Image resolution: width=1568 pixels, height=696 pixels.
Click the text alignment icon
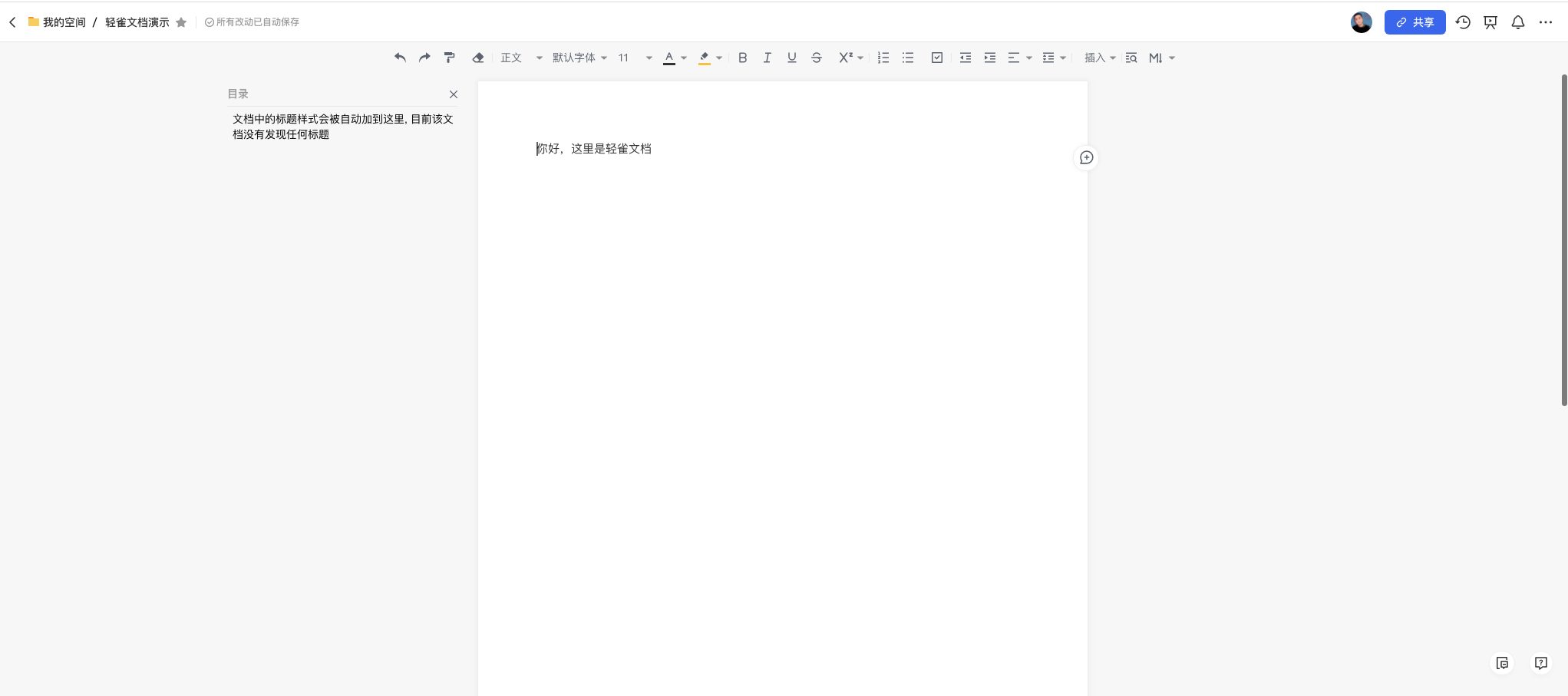click(x=1014, y=58)
